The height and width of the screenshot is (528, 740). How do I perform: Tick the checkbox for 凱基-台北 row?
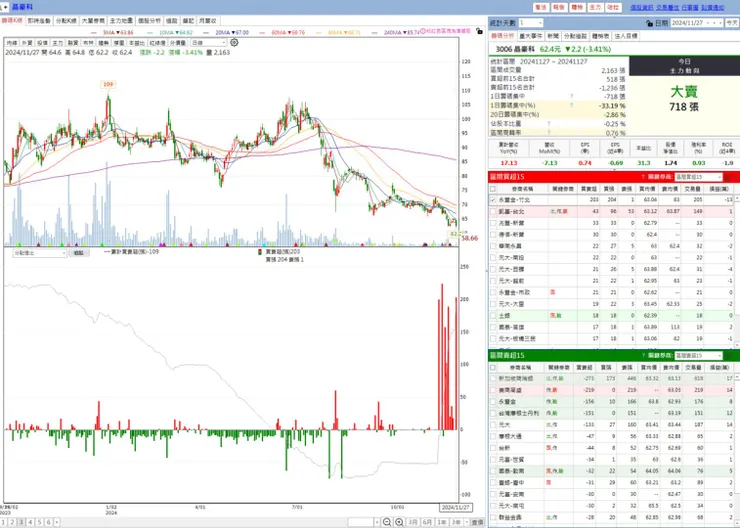coord(493,211)
